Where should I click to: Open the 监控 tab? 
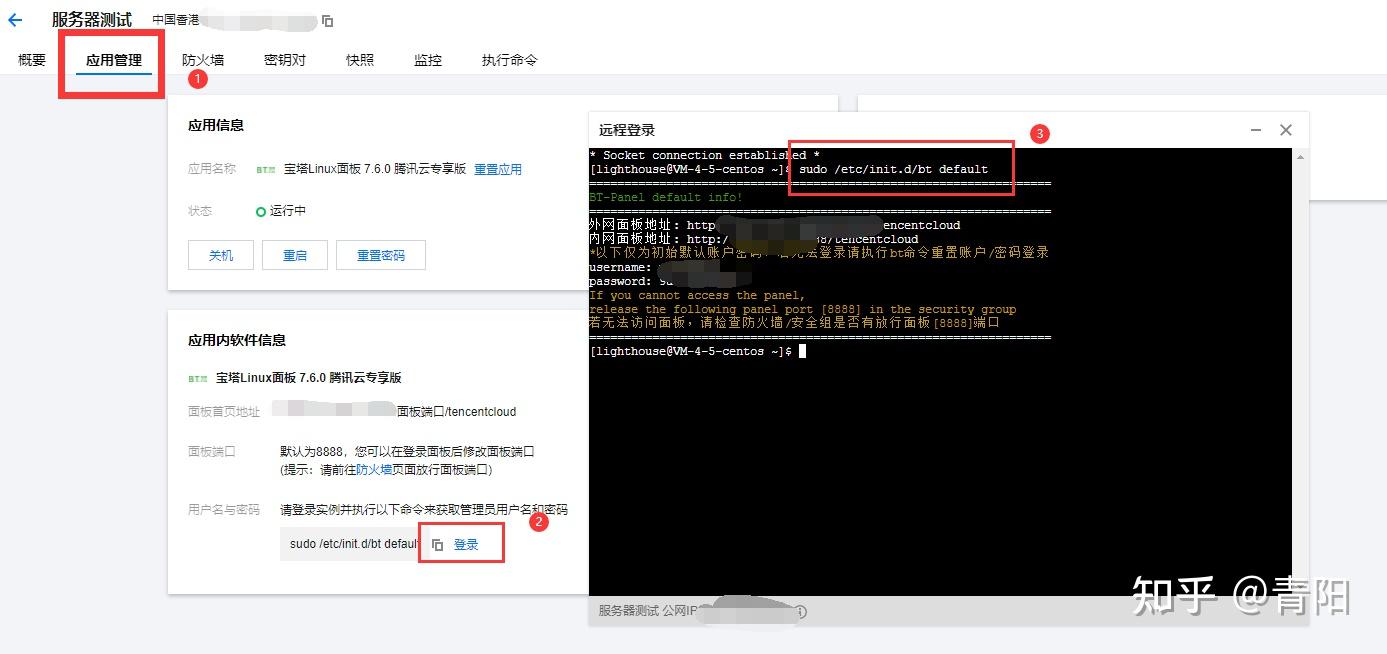pos(428,60)
